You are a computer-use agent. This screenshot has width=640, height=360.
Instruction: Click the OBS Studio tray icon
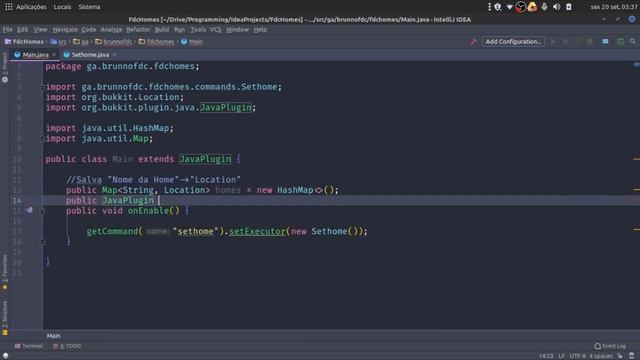tap(520, 7)
